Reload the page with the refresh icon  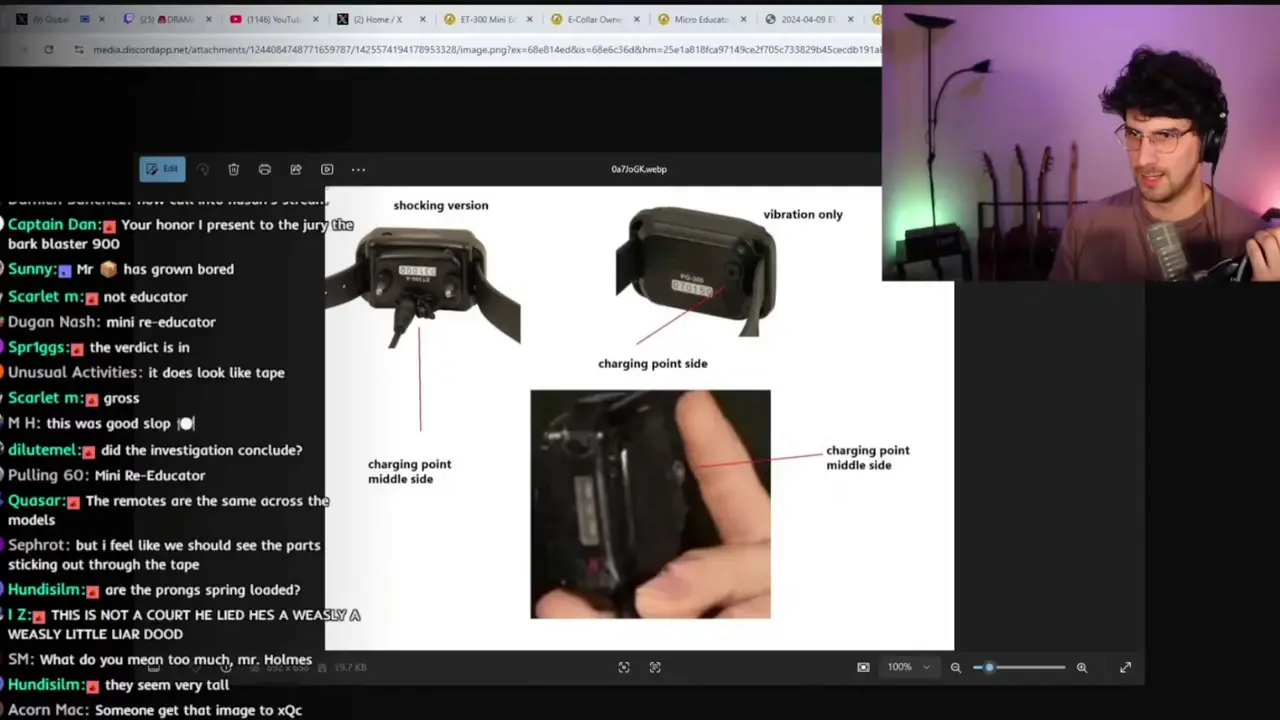tap(48, 49)
